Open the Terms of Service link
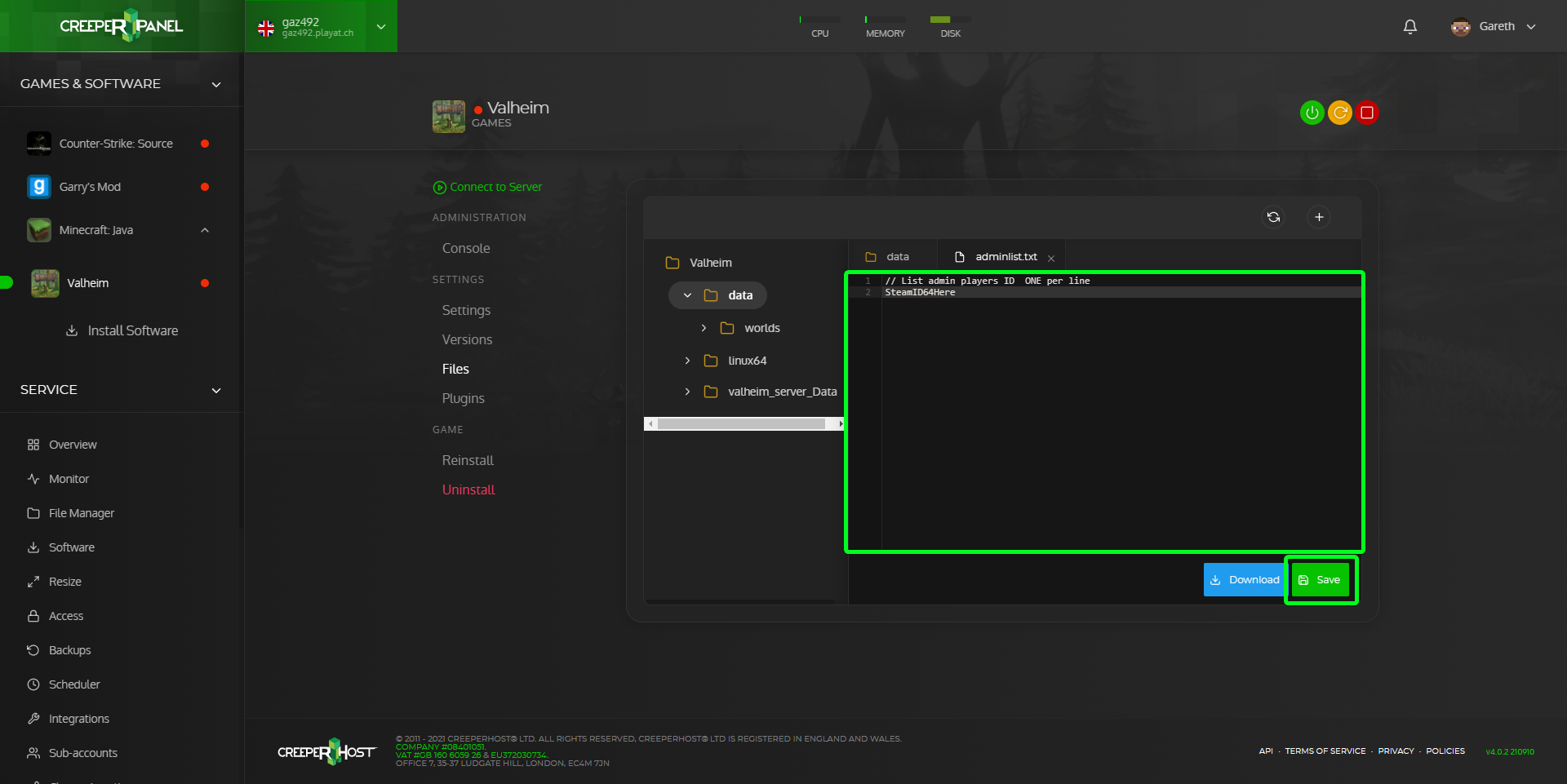Viewport: 1567px width, 784px height. coord(1325,751)
